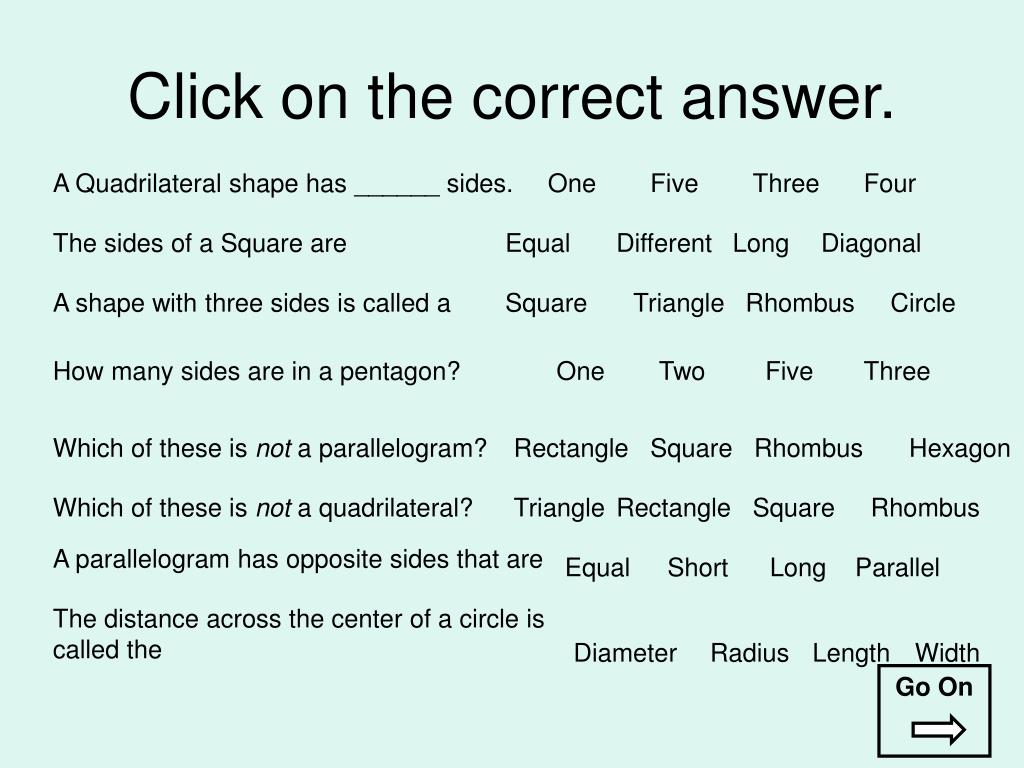The height and width of the screenshot is (768, 1024).
Task: Choose "One" in the quadrilateral sides row
Action: 571,184
